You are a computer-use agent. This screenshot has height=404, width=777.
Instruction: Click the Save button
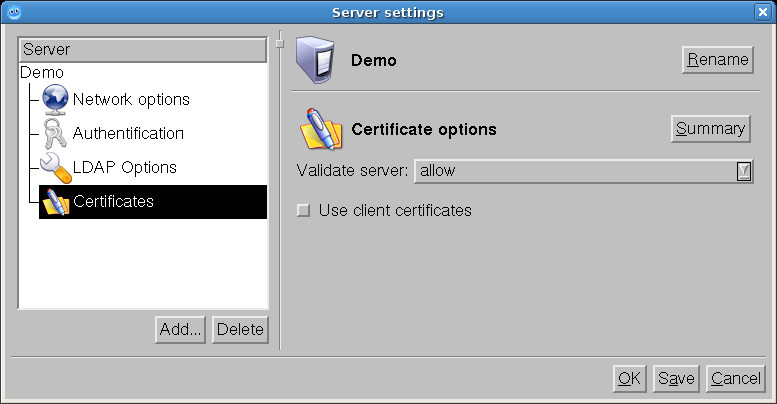coord(676,379)
